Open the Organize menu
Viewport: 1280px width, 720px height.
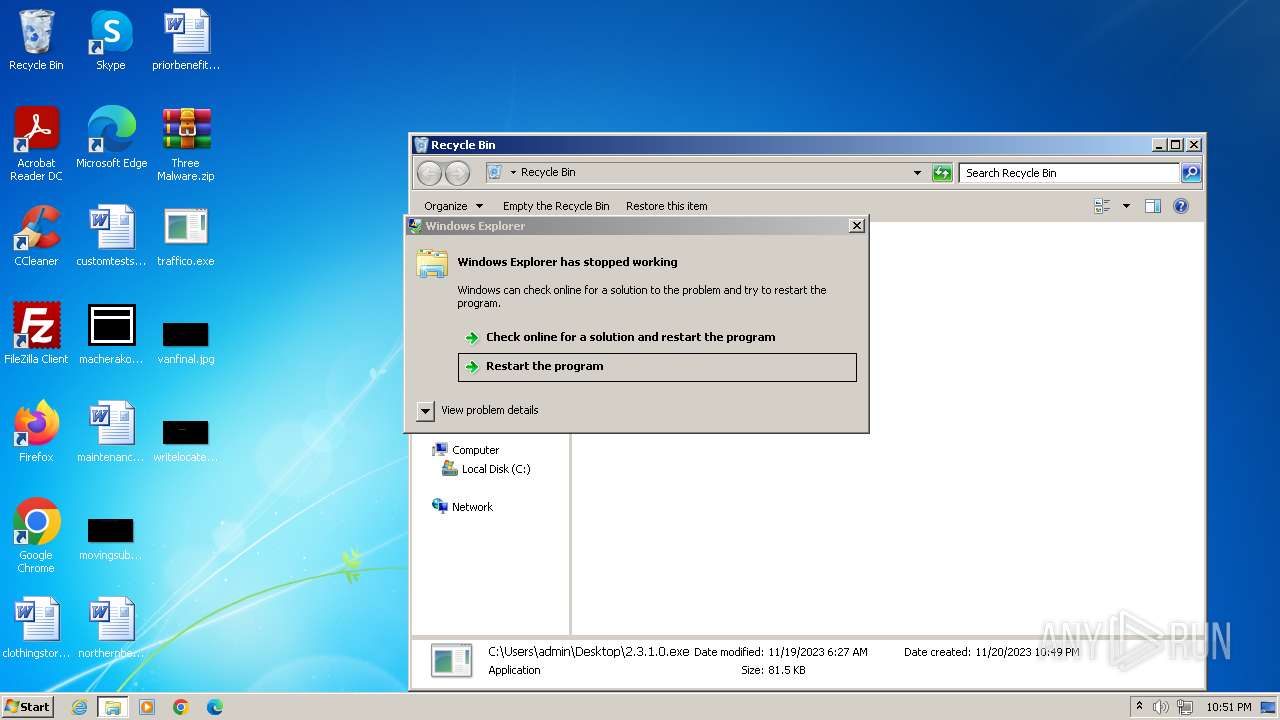tap(453, 206)
